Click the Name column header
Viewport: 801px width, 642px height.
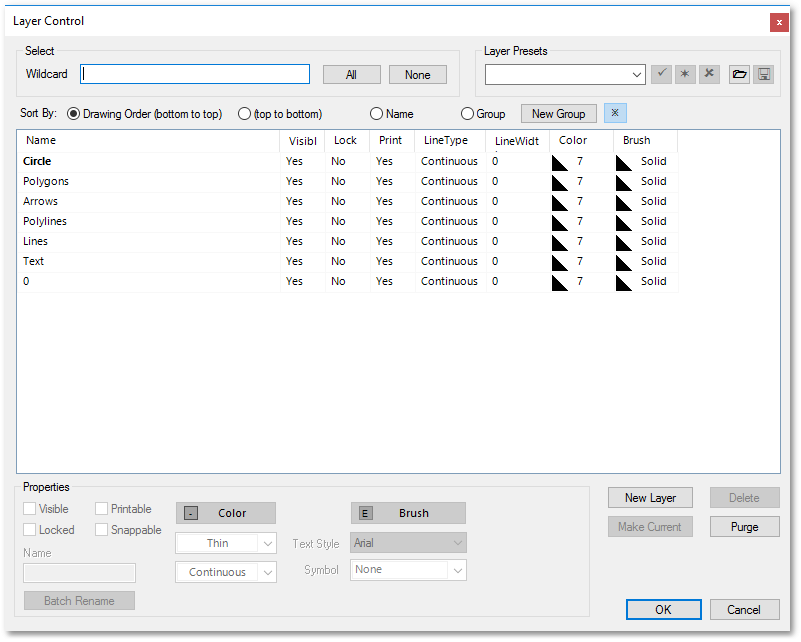(148, 140)
